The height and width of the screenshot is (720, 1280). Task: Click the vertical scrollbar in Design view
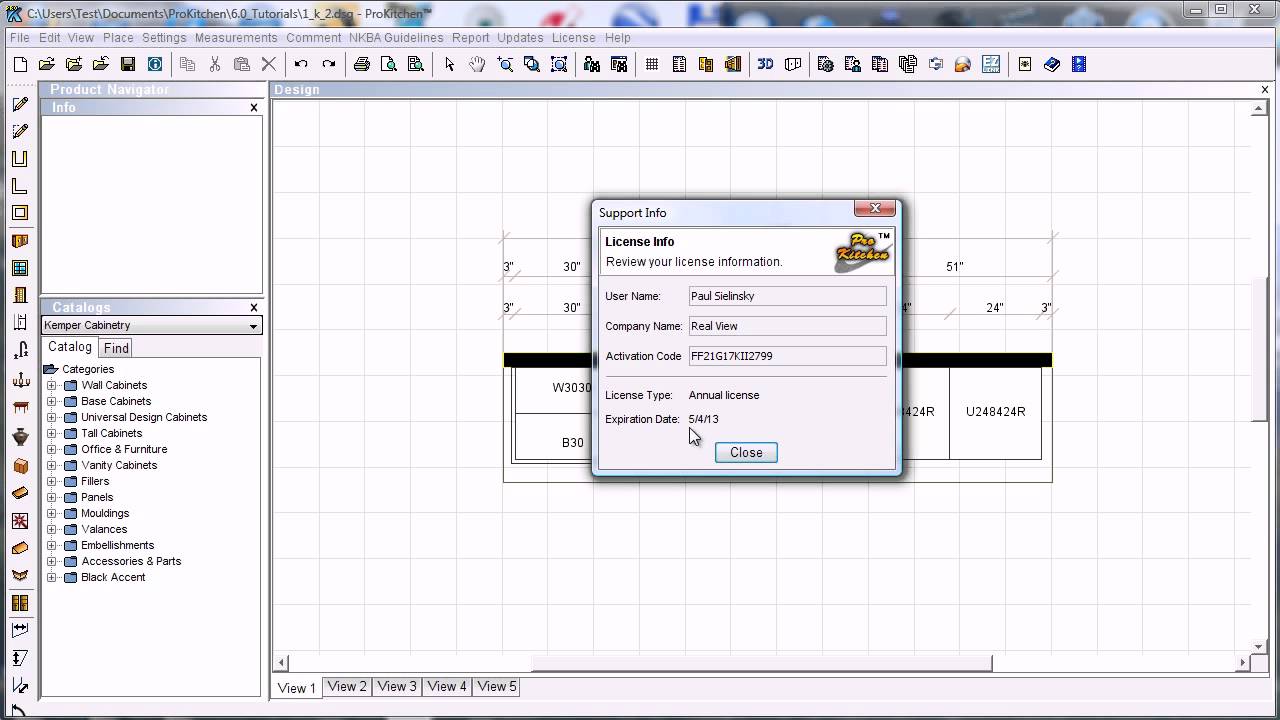click(1259, 351)
